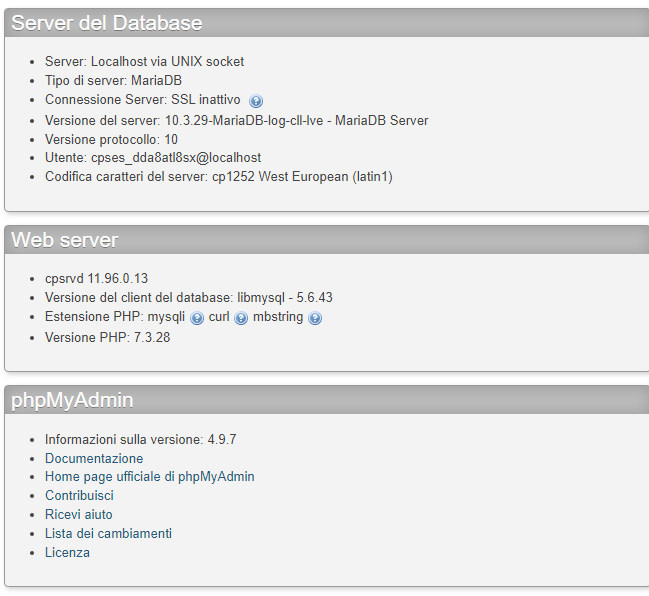Click the cpsrvd 11.96.0.13 entry

tap(96, 279)
